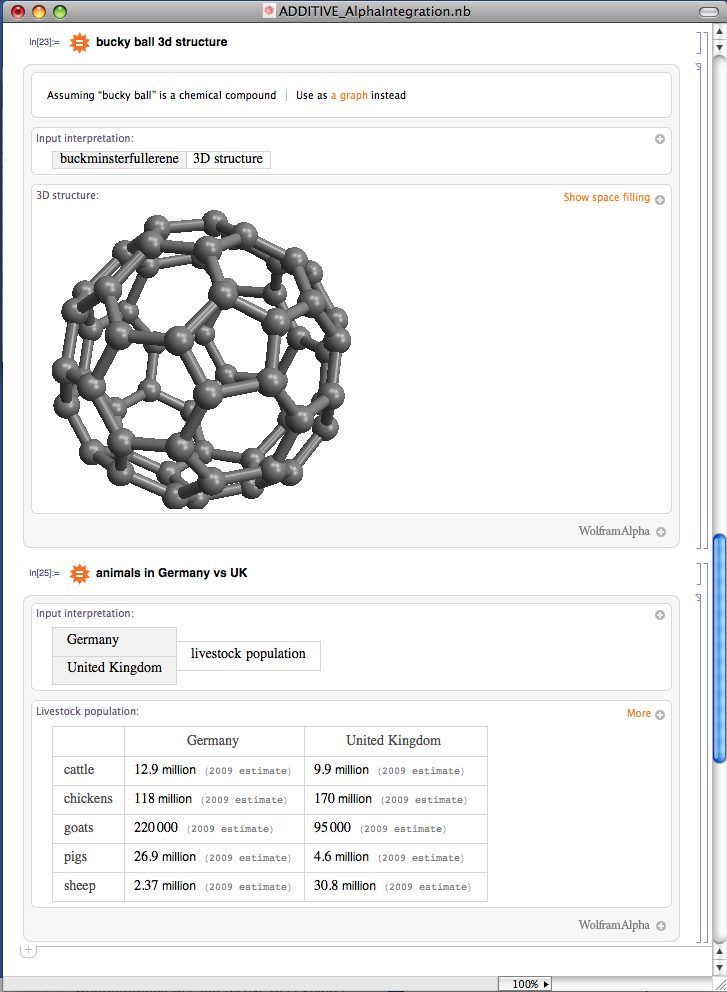Click the More link in Livestock population
Screen dimensions: 727x992
[638, 714]
